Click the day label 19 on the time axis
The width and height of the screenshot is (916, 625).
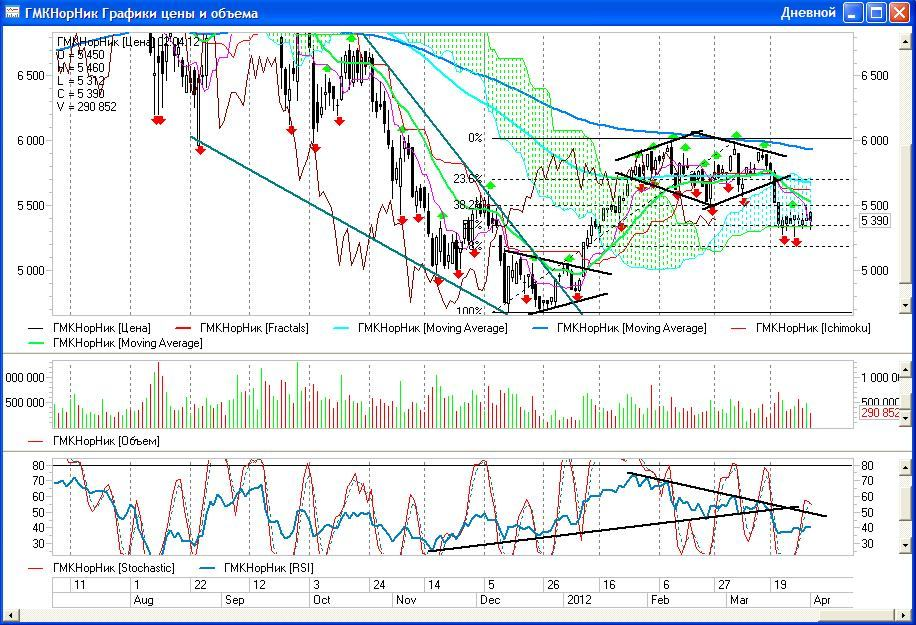click(x=779, y=585)
